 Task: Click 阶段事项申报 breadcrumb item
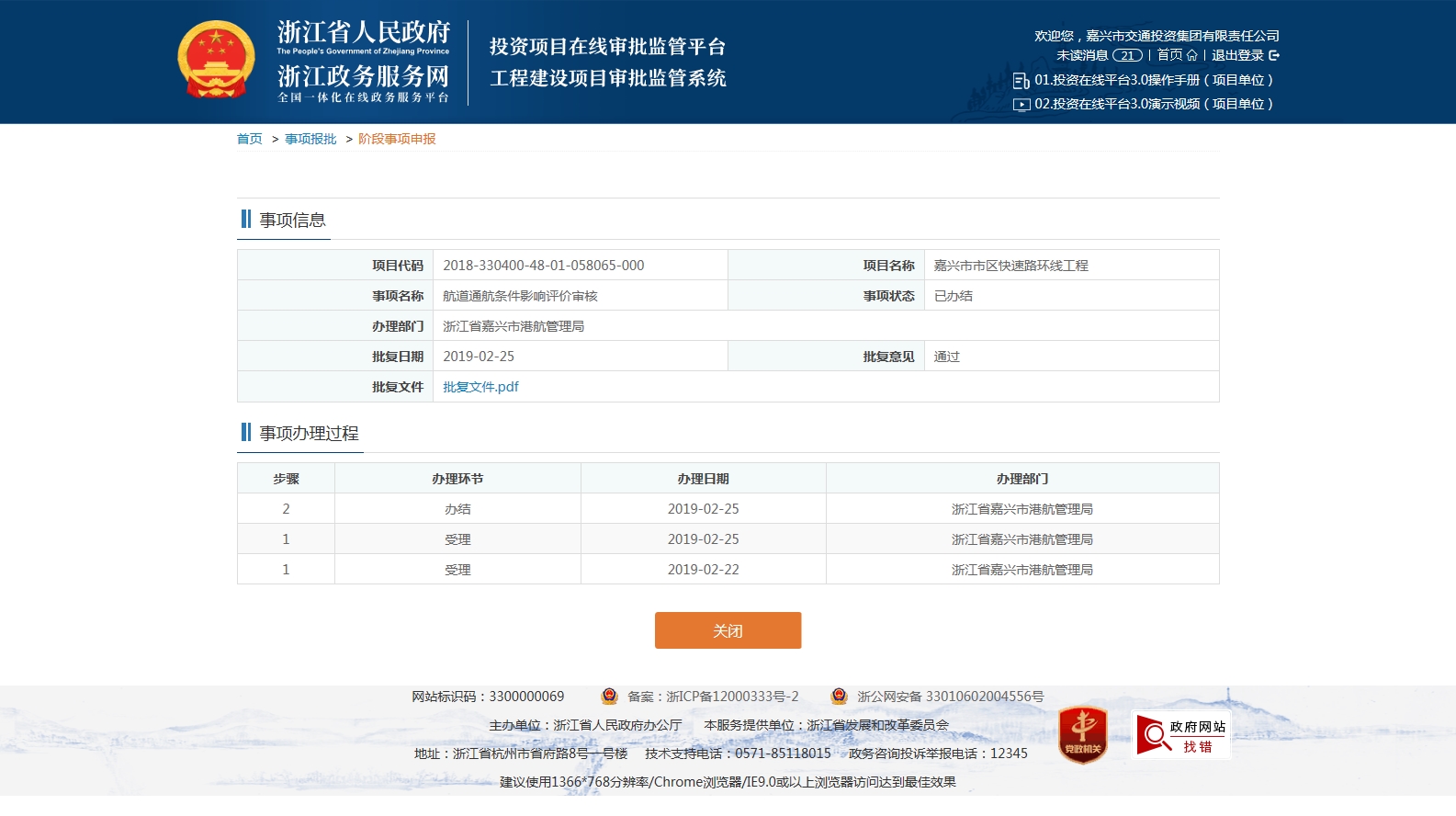coord(397,139)
